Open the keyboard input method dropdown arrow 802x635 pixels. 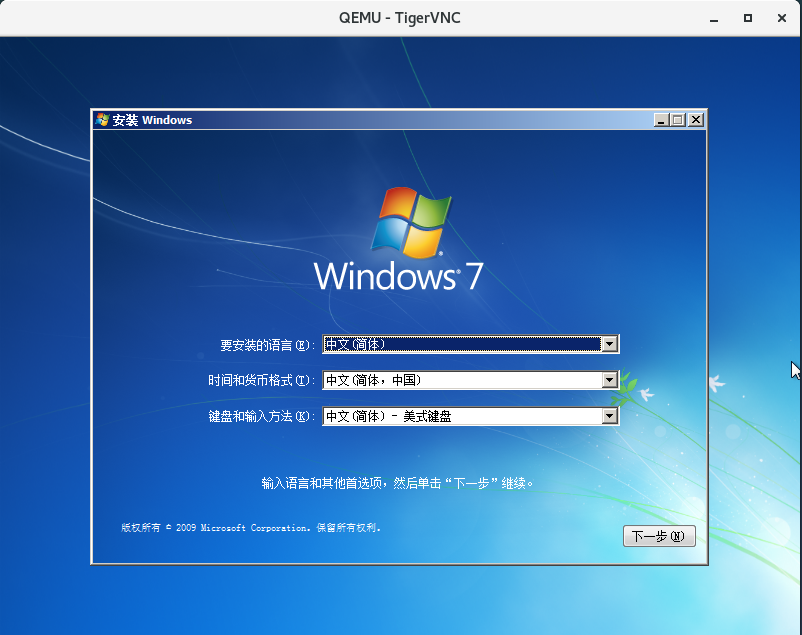coord(609,416)
